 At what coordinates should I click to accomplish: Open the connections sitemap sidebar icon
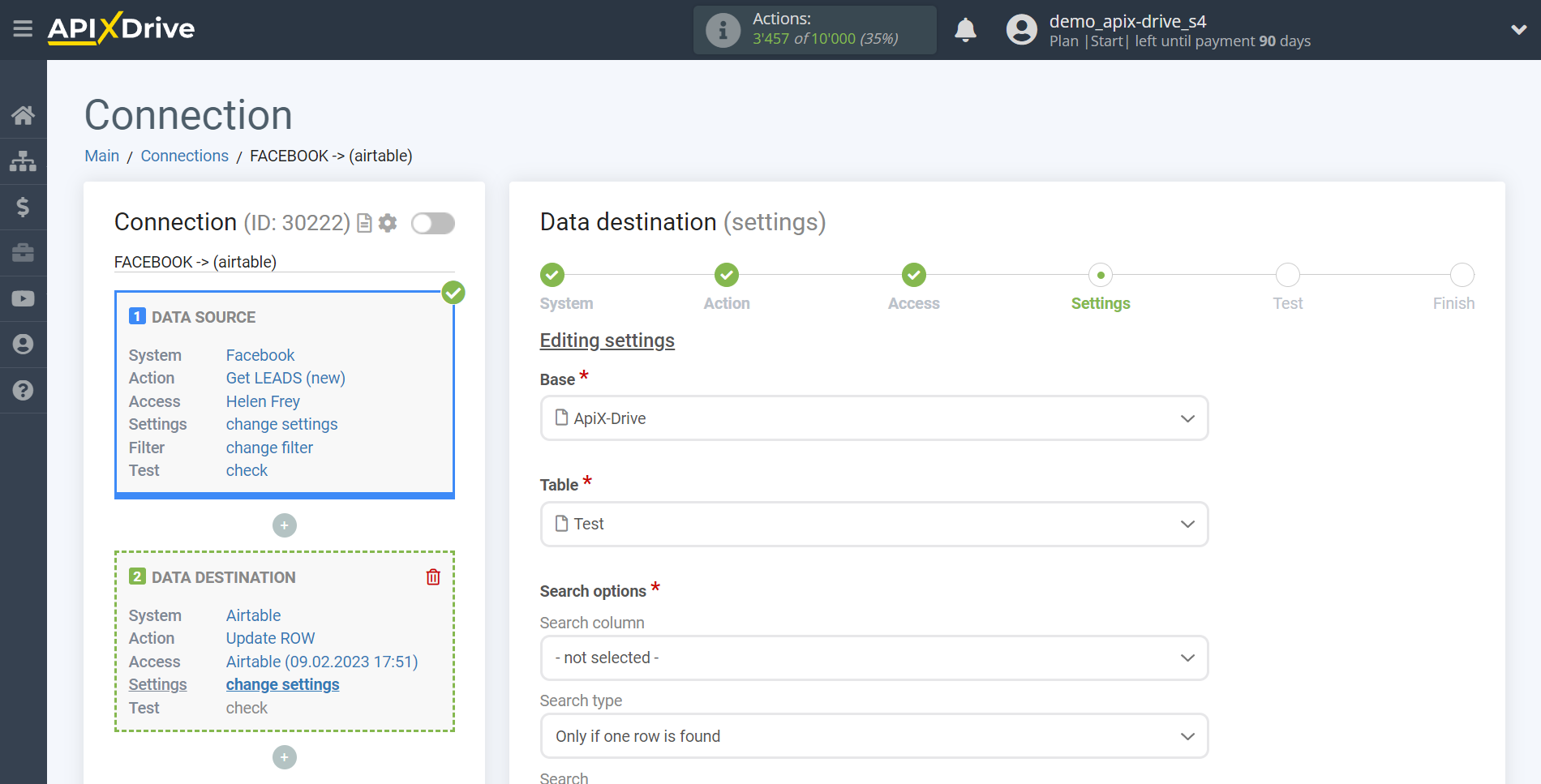23,161
